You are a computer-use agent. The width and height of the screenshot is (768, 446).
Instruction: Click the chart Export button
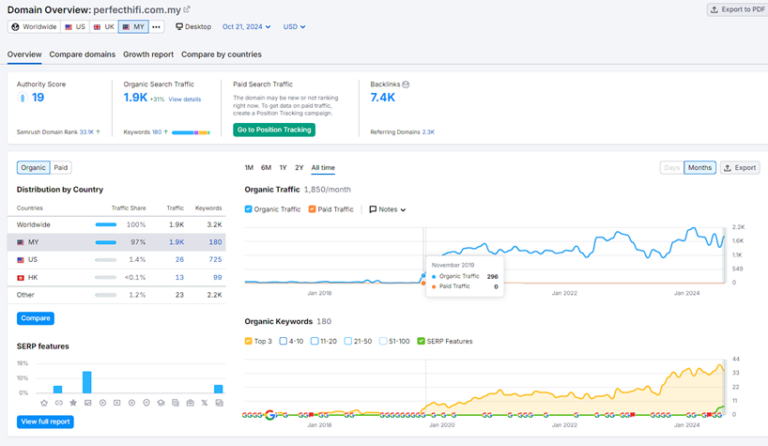(x=740, y=167)
